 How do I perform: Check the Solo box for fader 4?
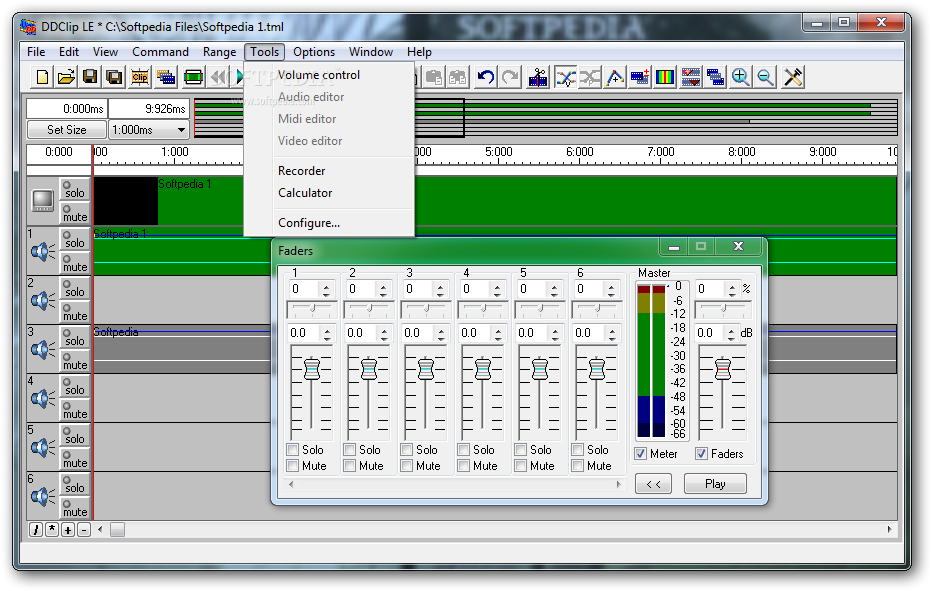tap(464, 449)
